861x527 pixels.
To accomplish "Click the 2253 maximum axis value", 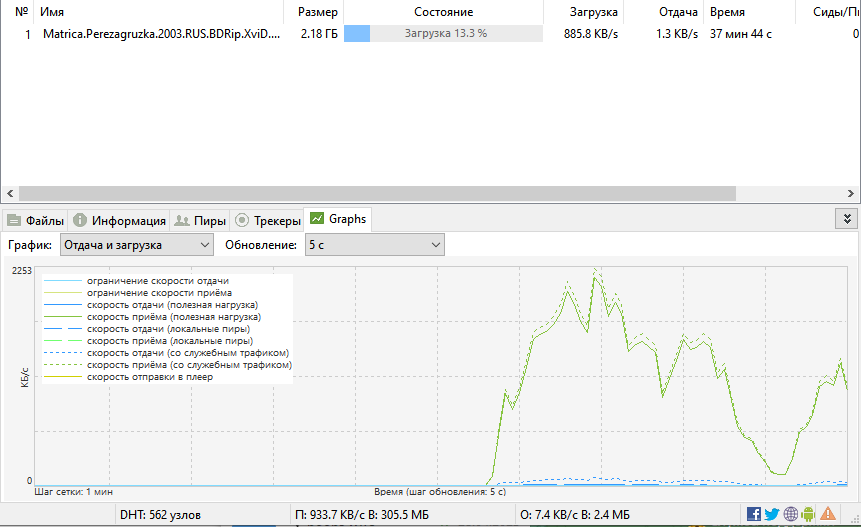I will tap(22, 271).
